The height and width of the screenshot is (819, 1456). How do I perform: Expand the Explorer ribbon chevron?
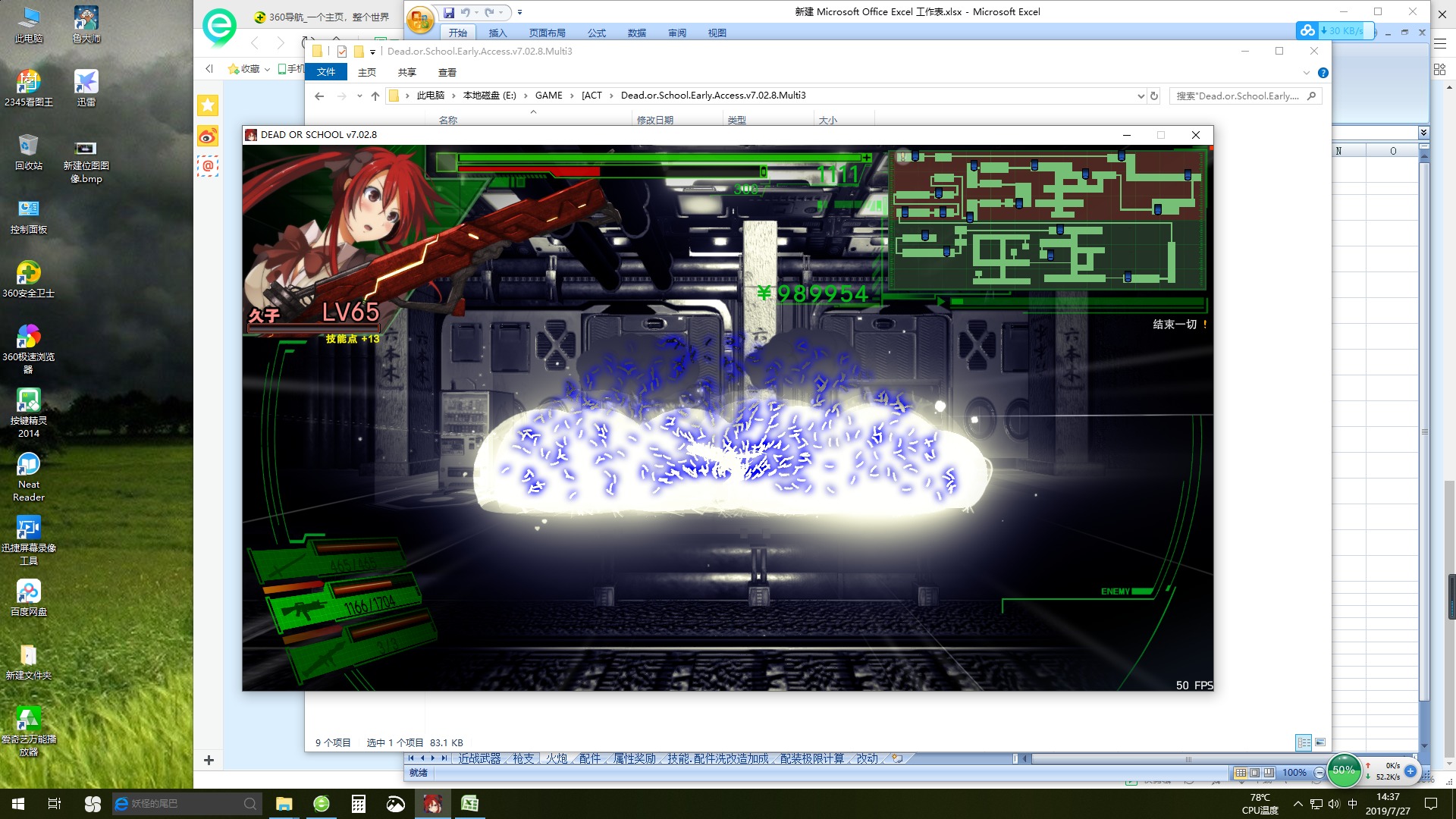[1306, 73]
